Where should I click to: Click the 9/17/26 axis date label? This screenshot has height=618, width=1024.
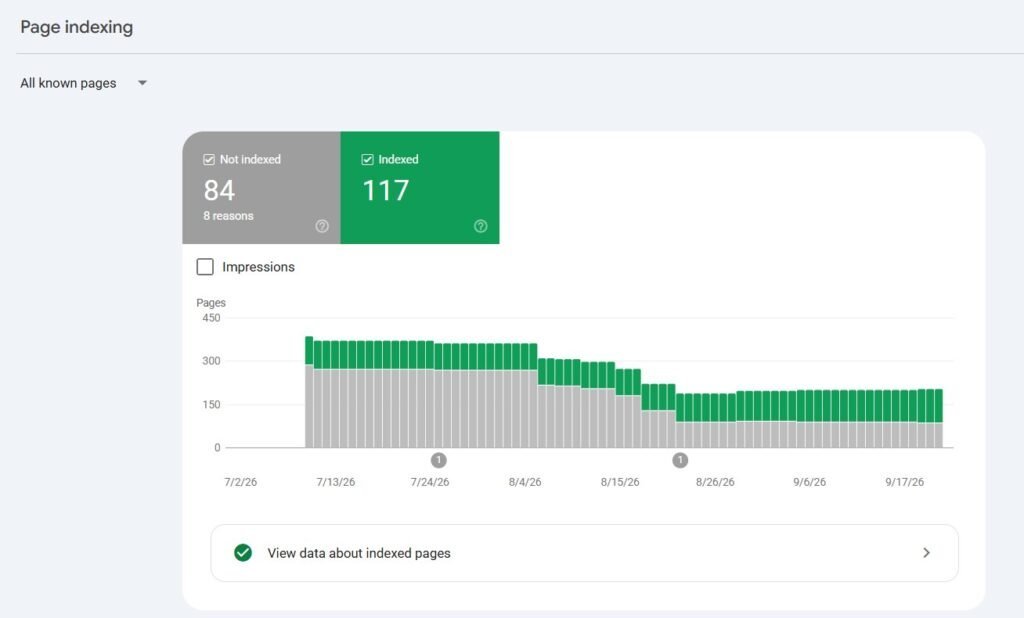pyautogui.click(x=904, y=482)
